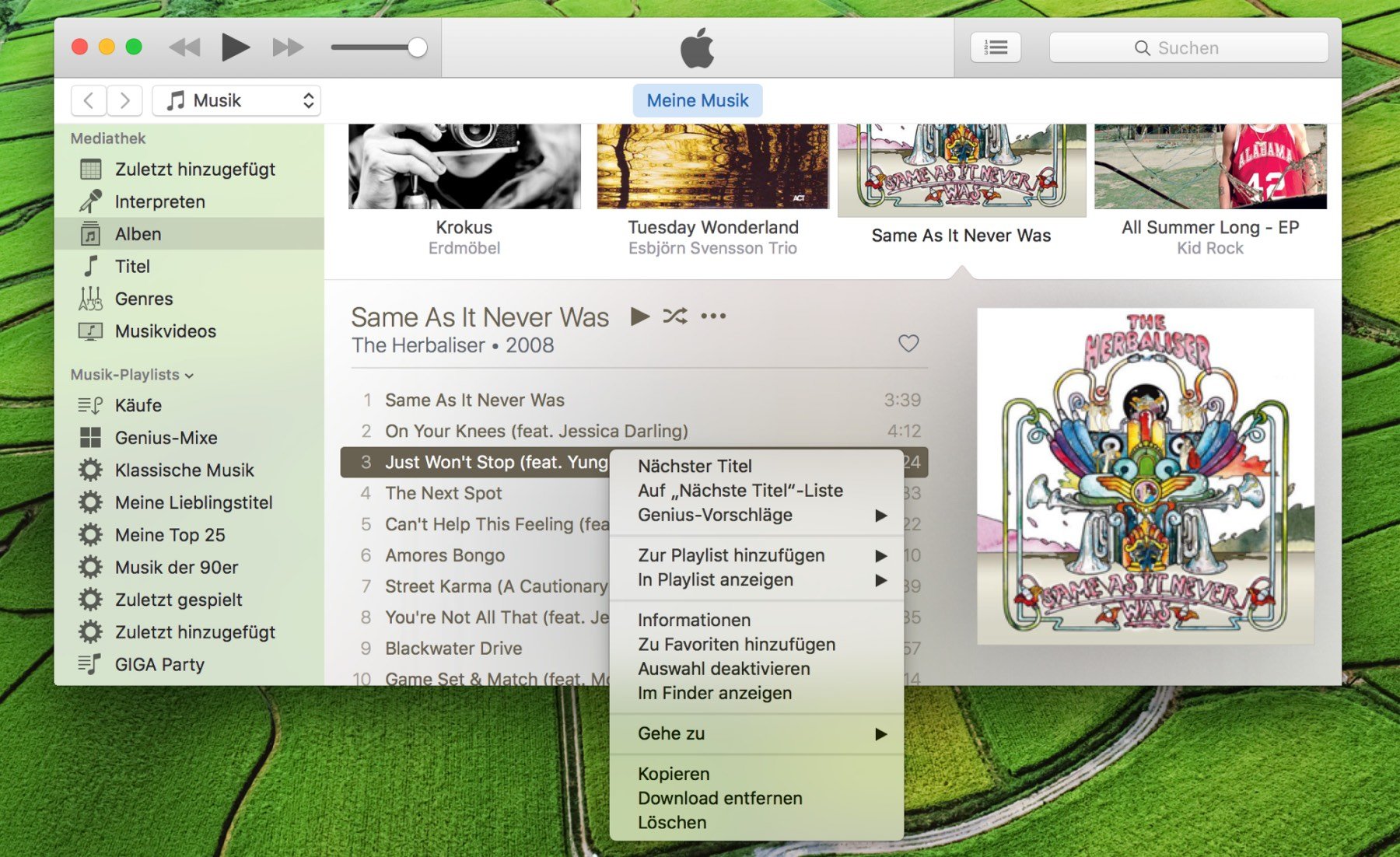Adjust the volume slider knob
1400x857 pixels.
(418, 47)
